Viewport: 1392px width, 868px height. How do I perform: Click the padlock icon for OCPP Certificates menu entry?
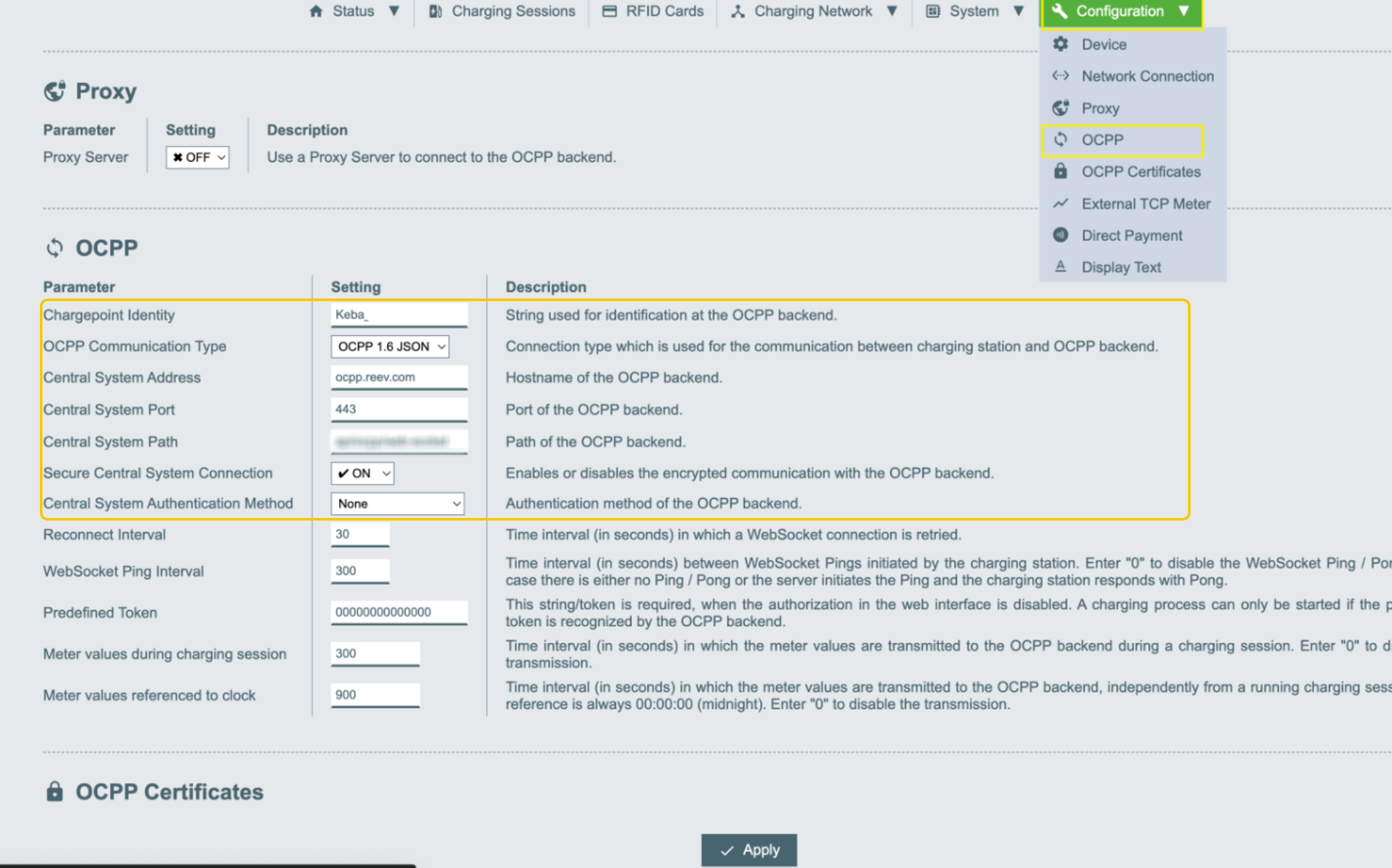(x=1061, y=171)
